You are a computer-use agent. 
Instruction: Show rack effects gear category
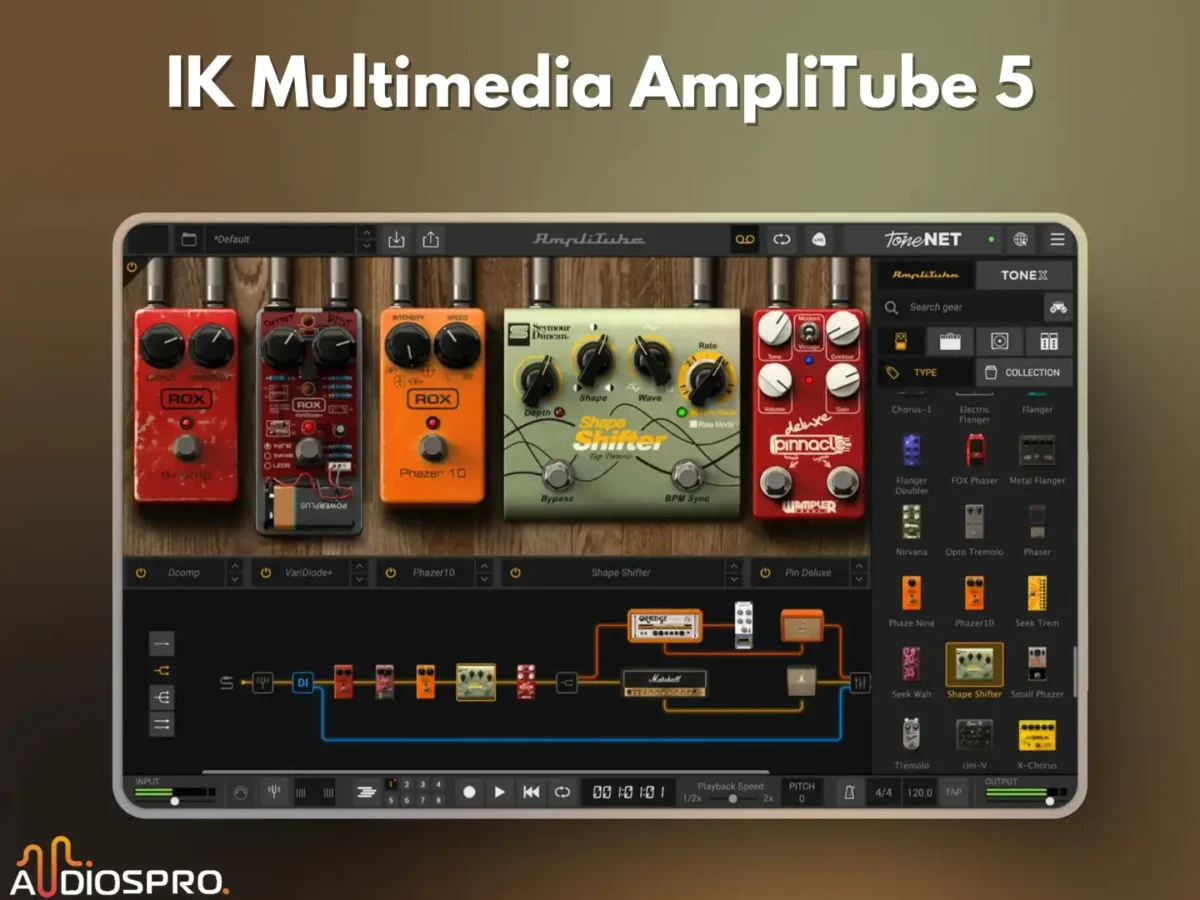[1049, 341]
